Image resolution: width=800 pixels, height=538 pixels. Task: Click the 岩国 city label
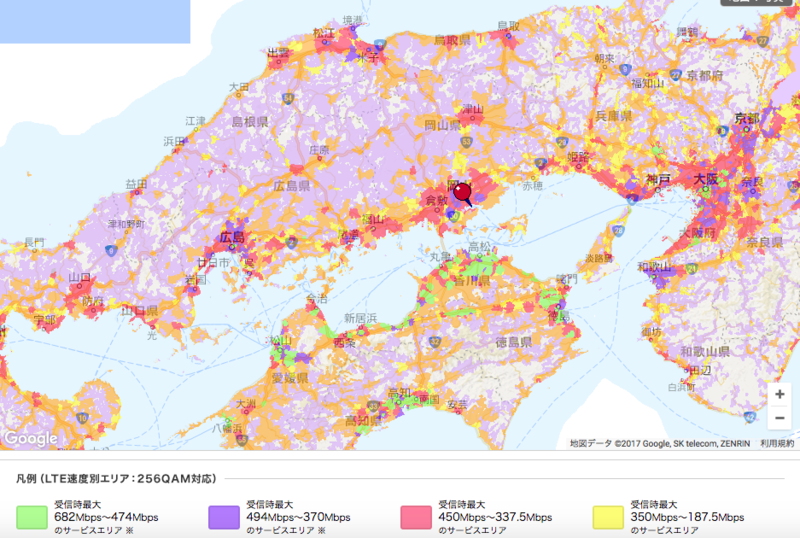pyautogui.click(x=196, y=279)
